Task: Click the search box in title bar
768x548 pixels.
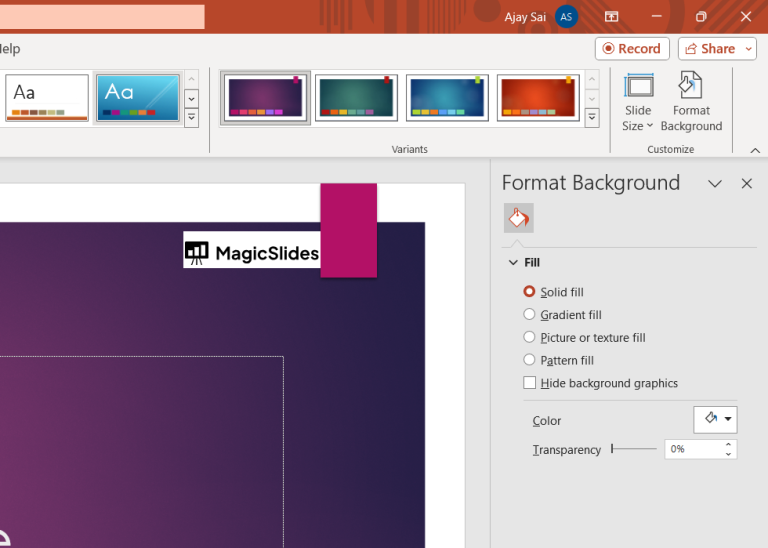Action: click(x=102, y=17)
